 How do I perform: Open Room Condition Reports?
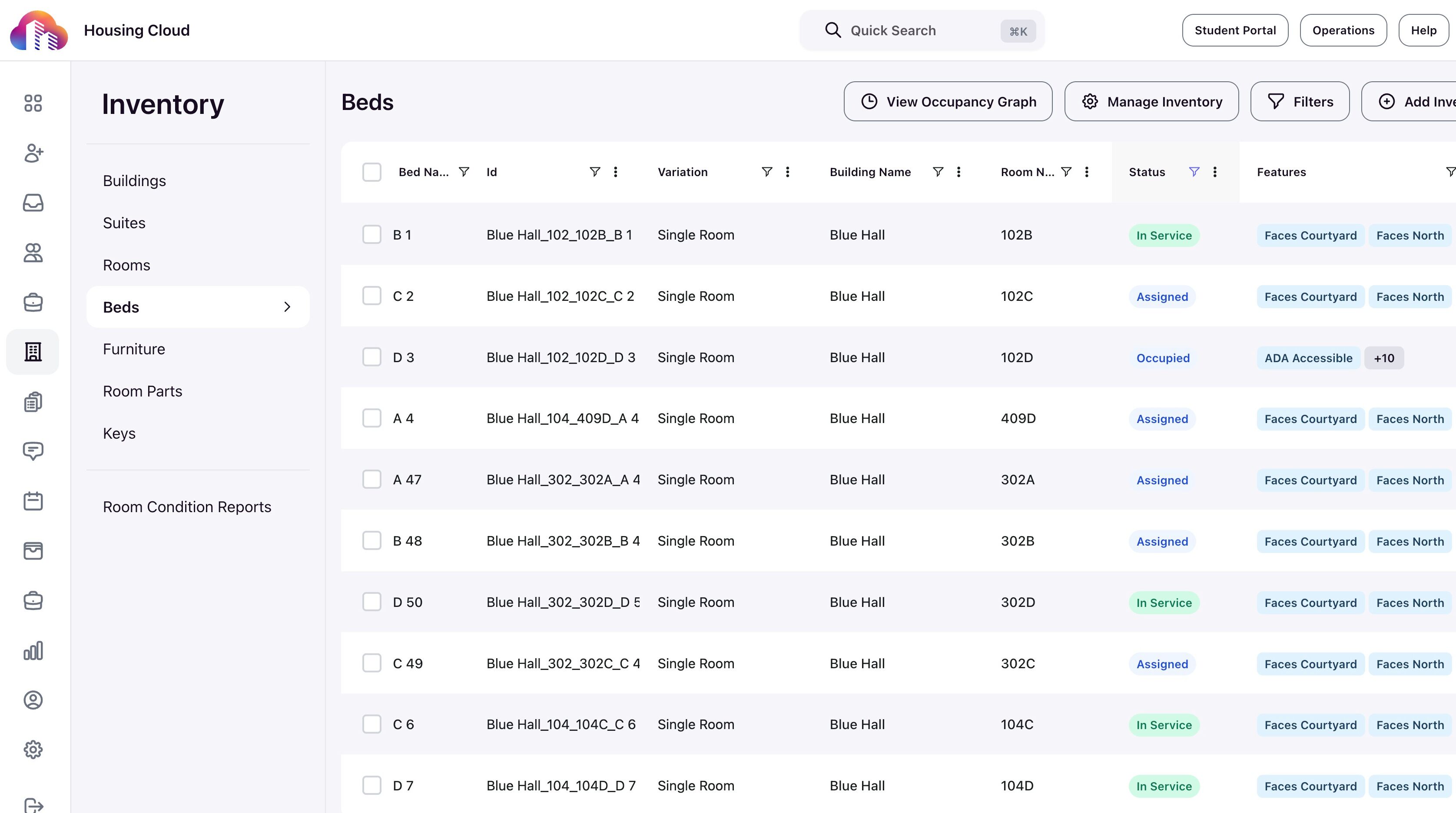tap(187, 506)
